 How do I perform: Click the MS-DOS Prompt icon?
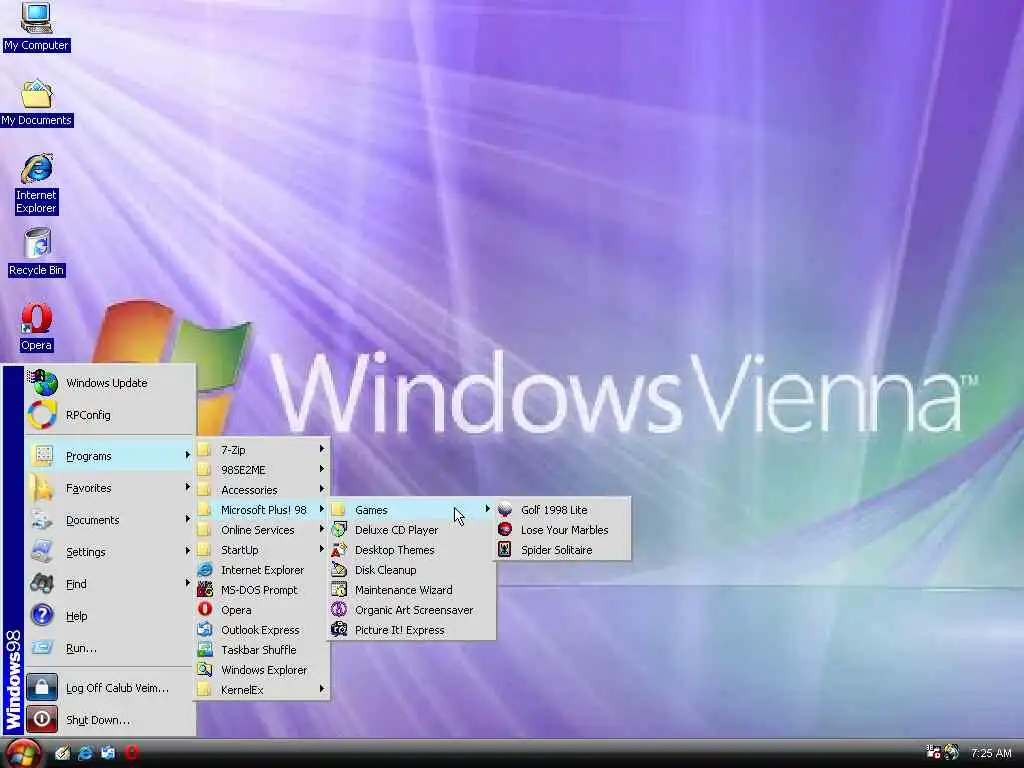tap(205, 590)
